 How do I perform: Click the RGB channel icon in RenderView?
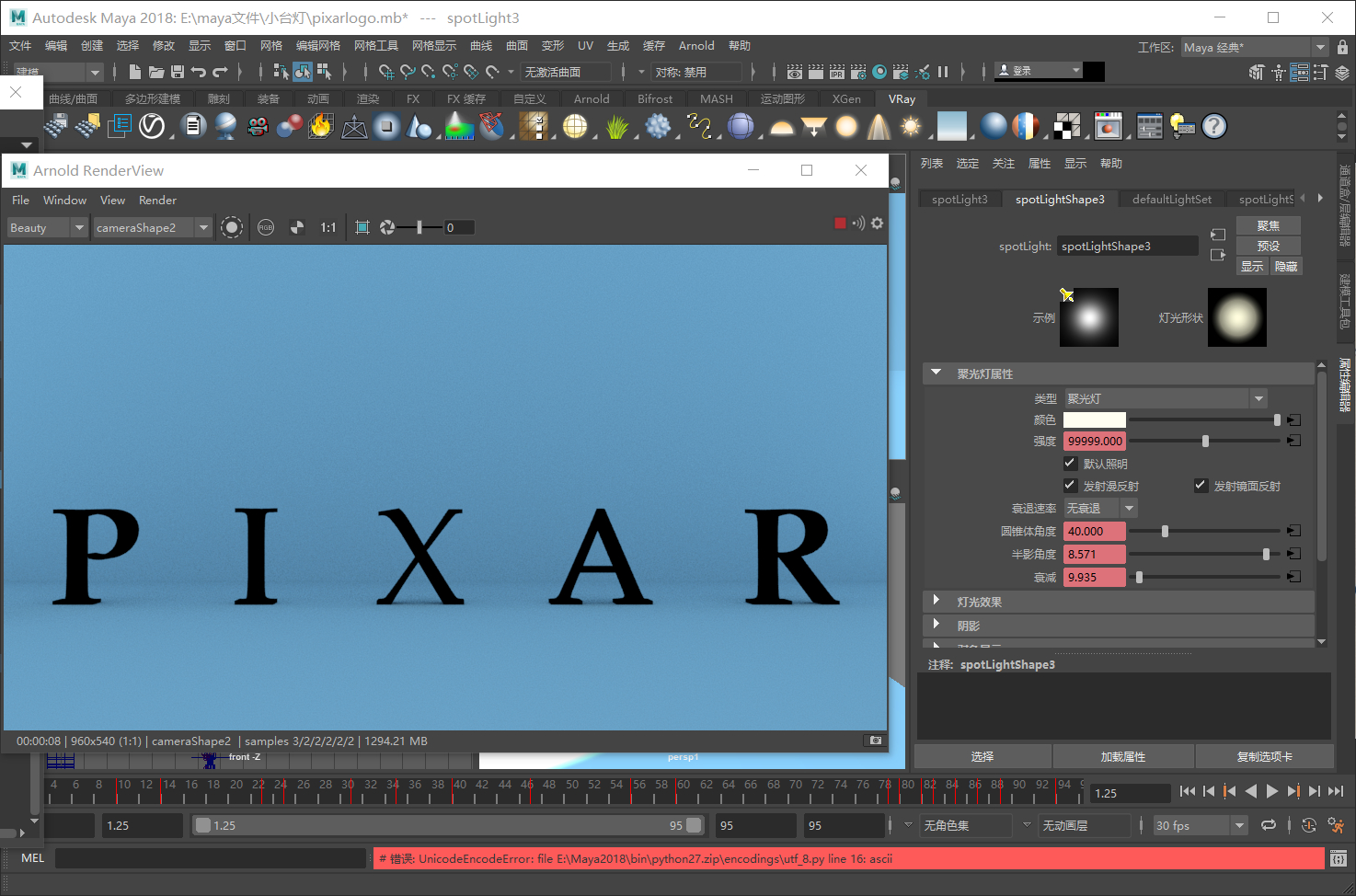[266, 227]
